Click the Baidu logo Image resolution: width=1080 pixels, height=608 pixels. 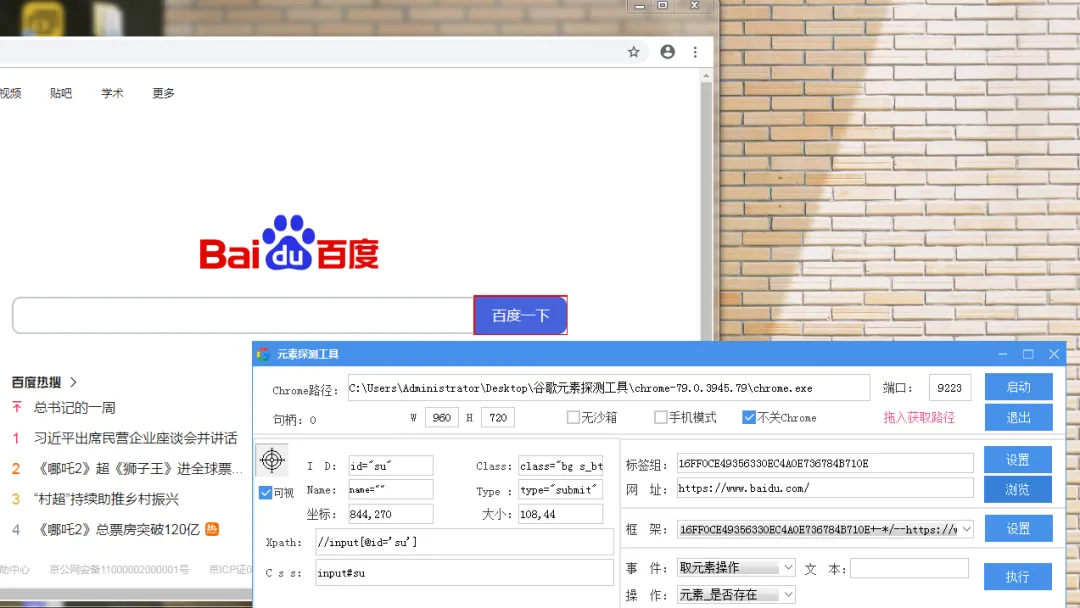point(289,242)
